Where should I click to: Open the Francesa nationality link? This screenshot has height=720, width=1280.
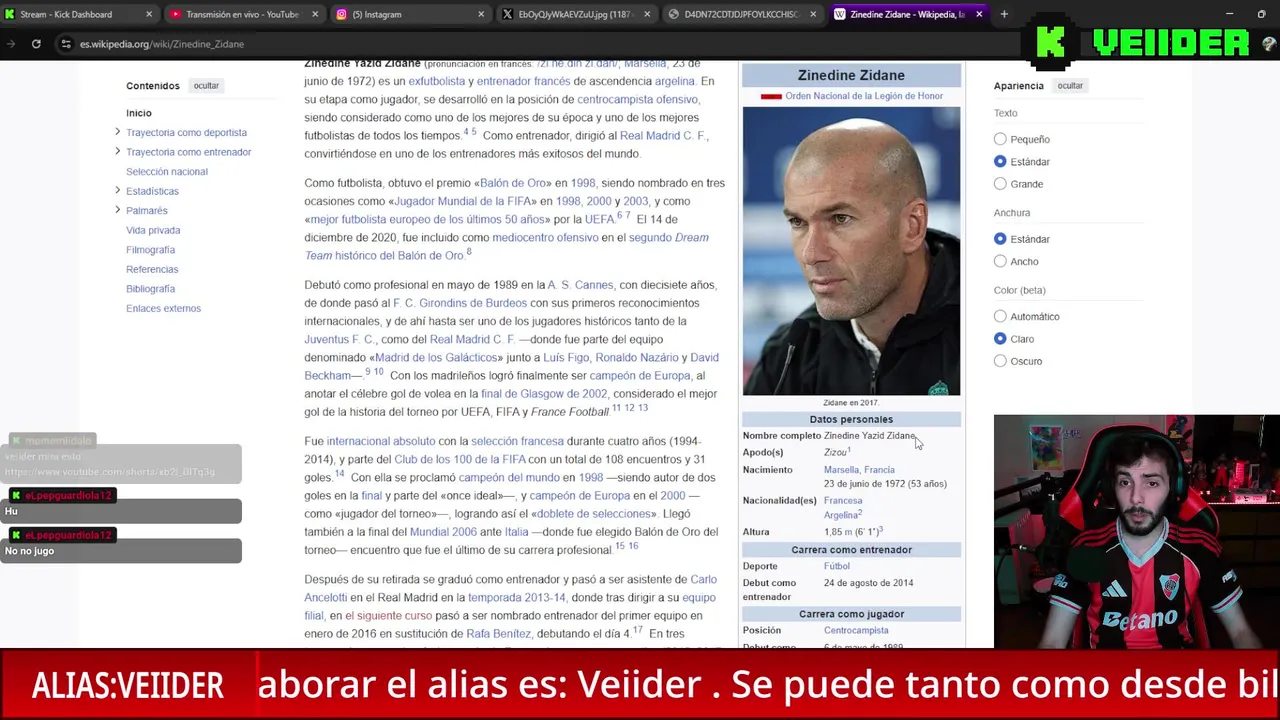click(843, 501)
